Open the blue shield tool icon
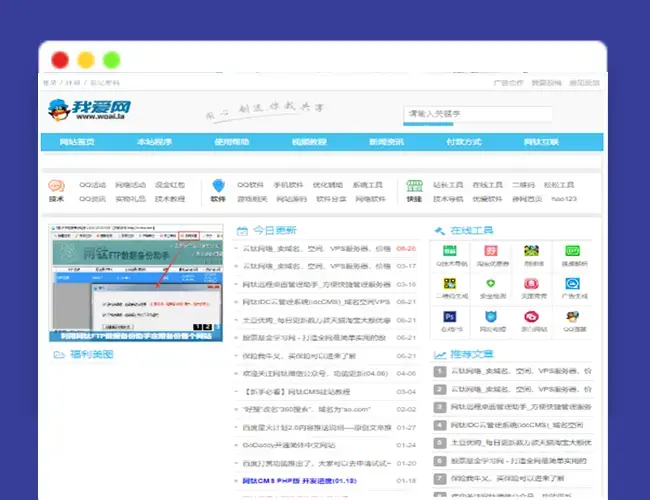The width and height of the screenshot is (650, 500). (x=491, y=317)
